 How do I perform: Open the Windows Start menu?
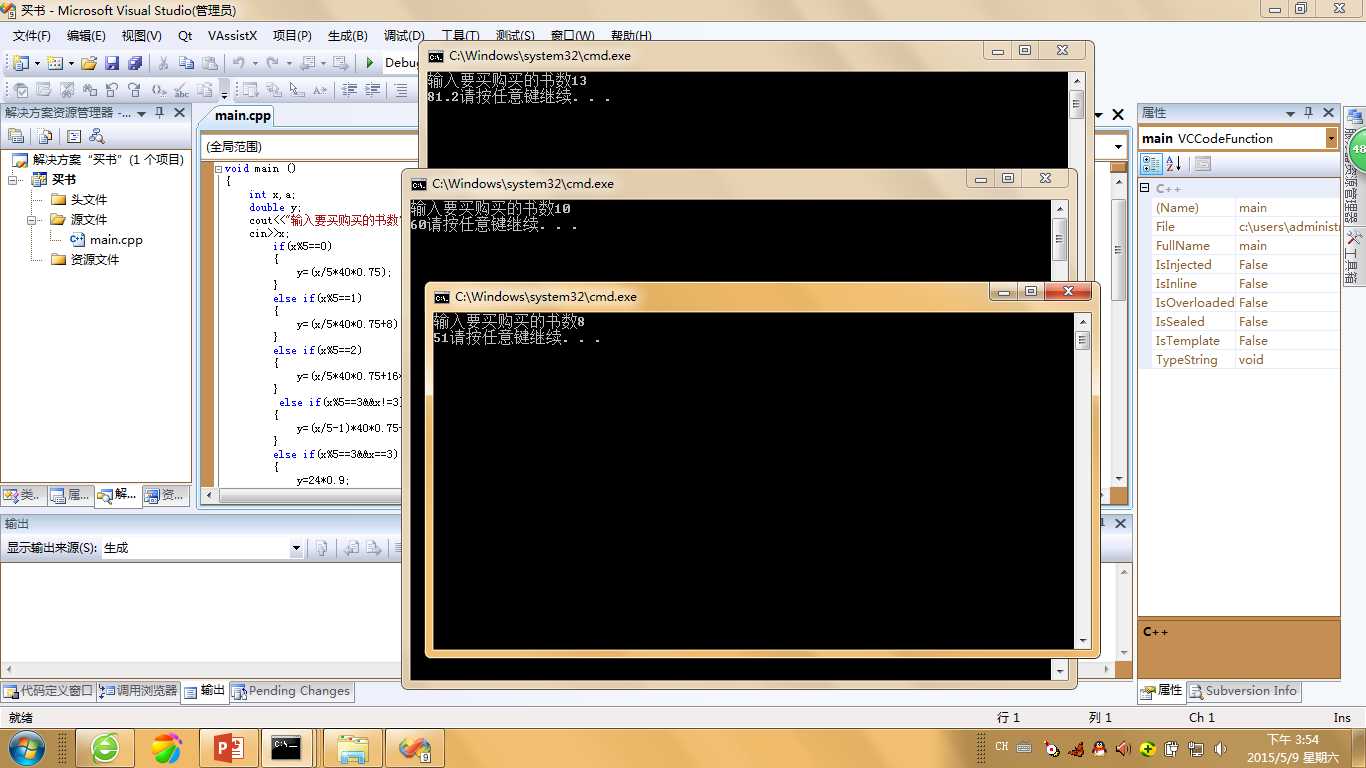coord(26,748)
